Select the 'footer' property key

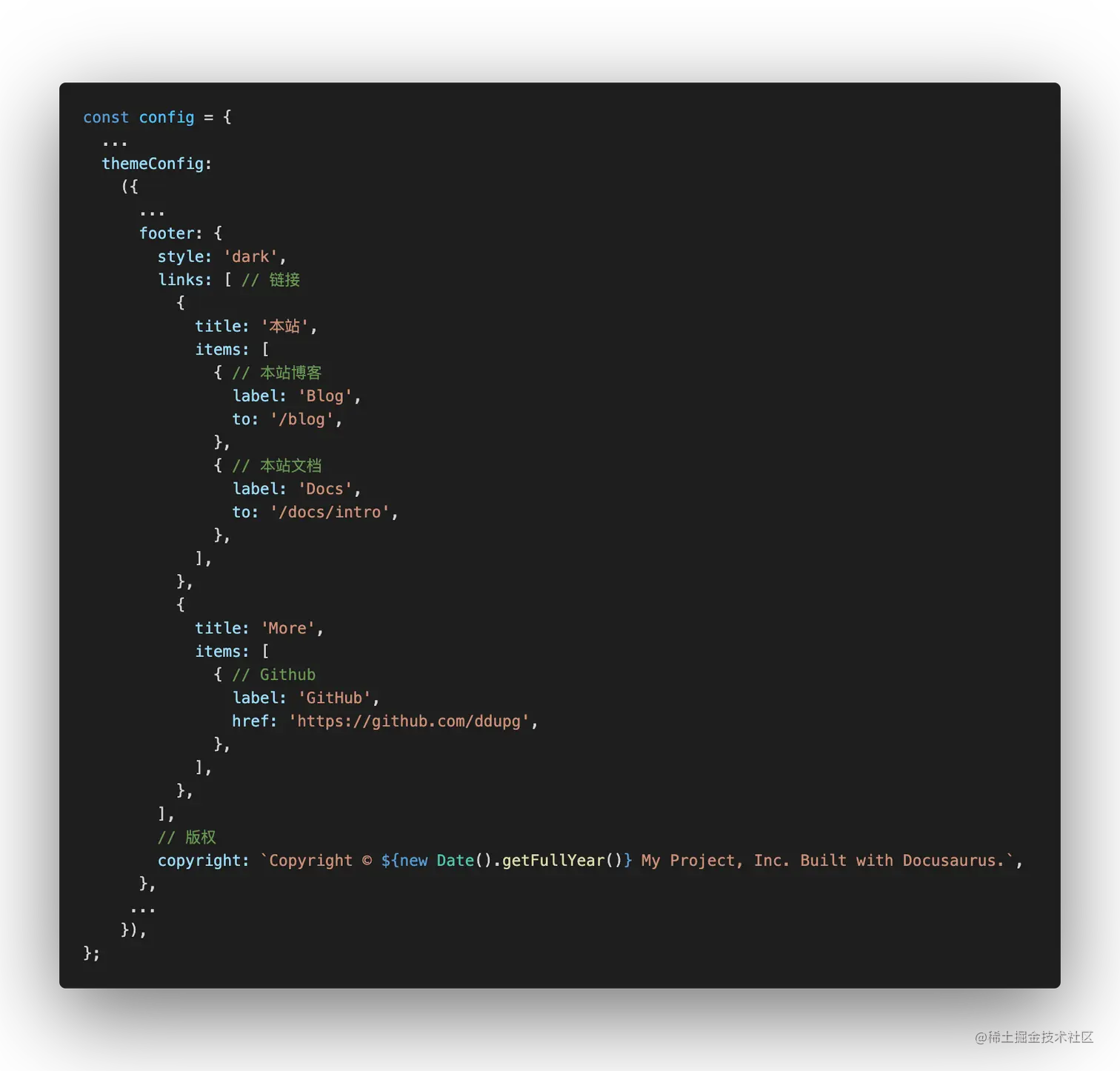pyautogui.click(x=168, y=233)
